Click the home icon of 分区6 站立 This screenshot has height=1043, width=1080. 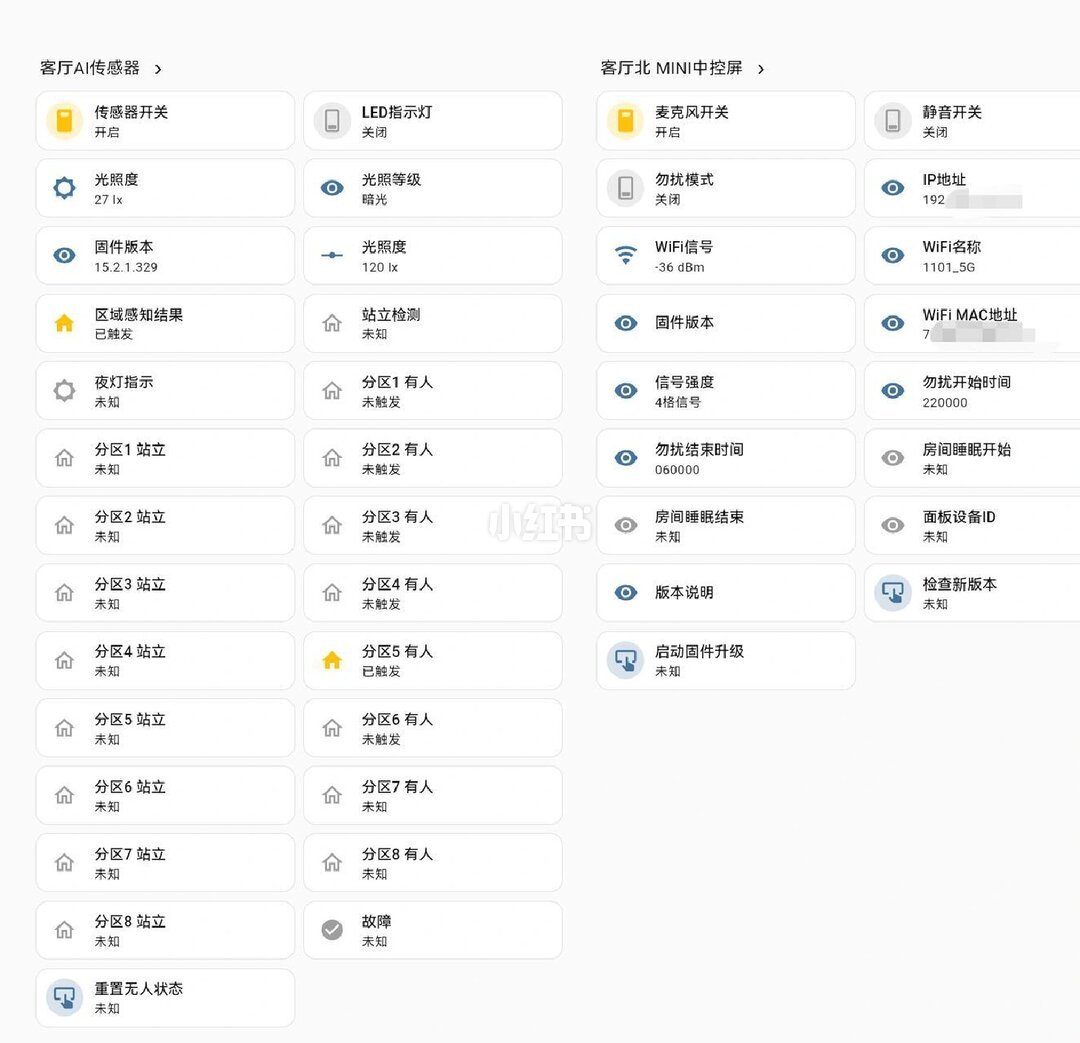click(x=65, y=796)
